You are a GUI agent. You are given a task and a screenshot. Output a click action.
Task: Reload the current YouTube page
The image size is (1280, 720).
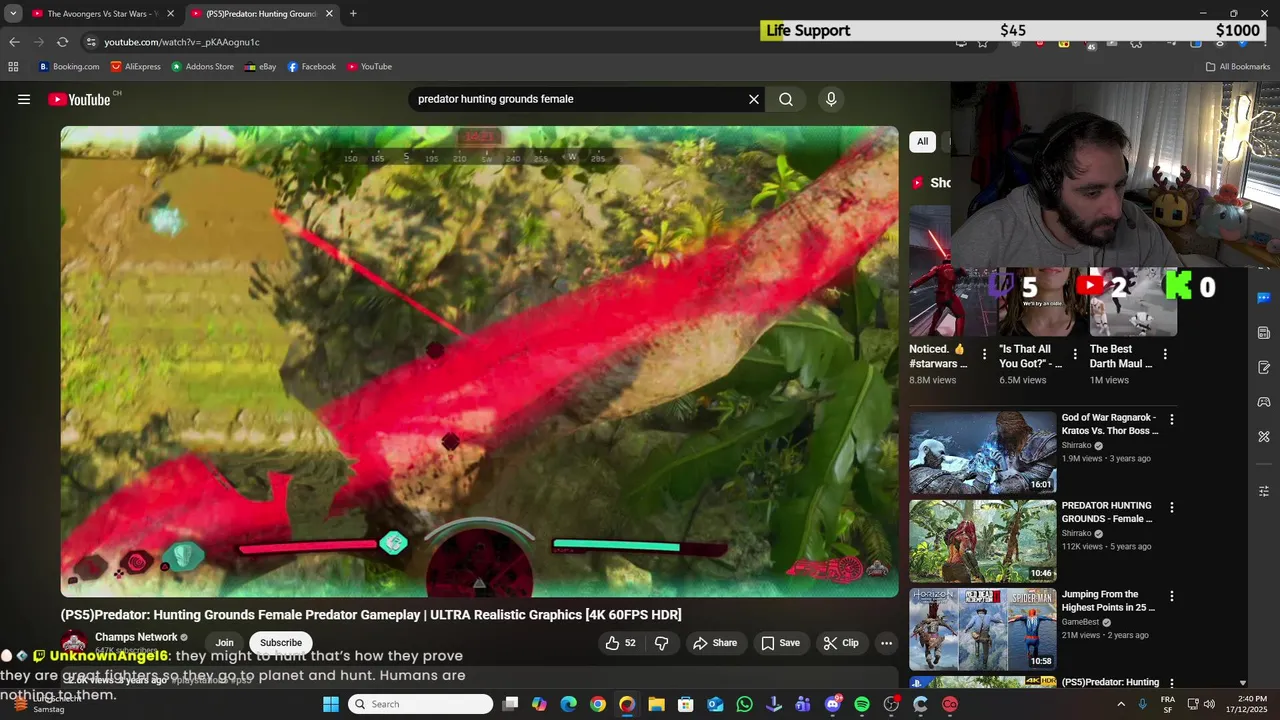[62, 42]
